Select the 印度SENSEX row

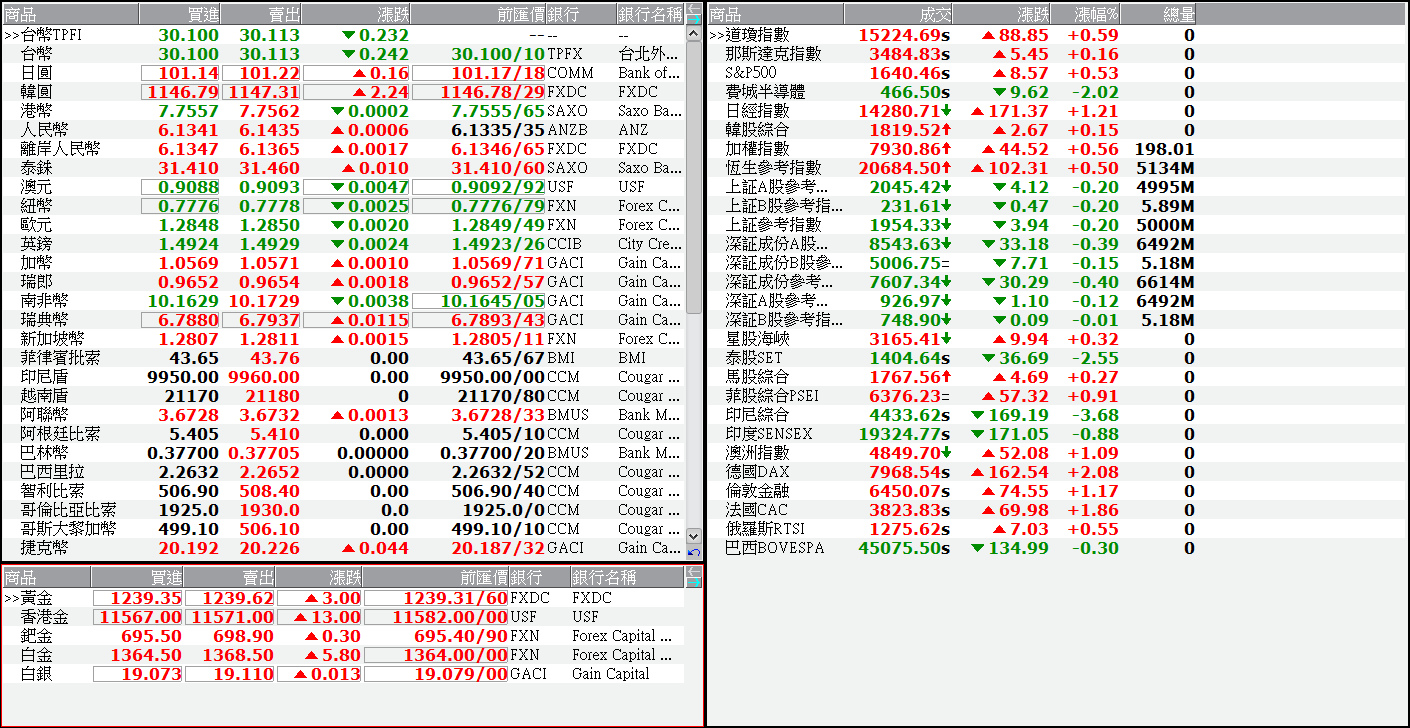click(952, 434)
